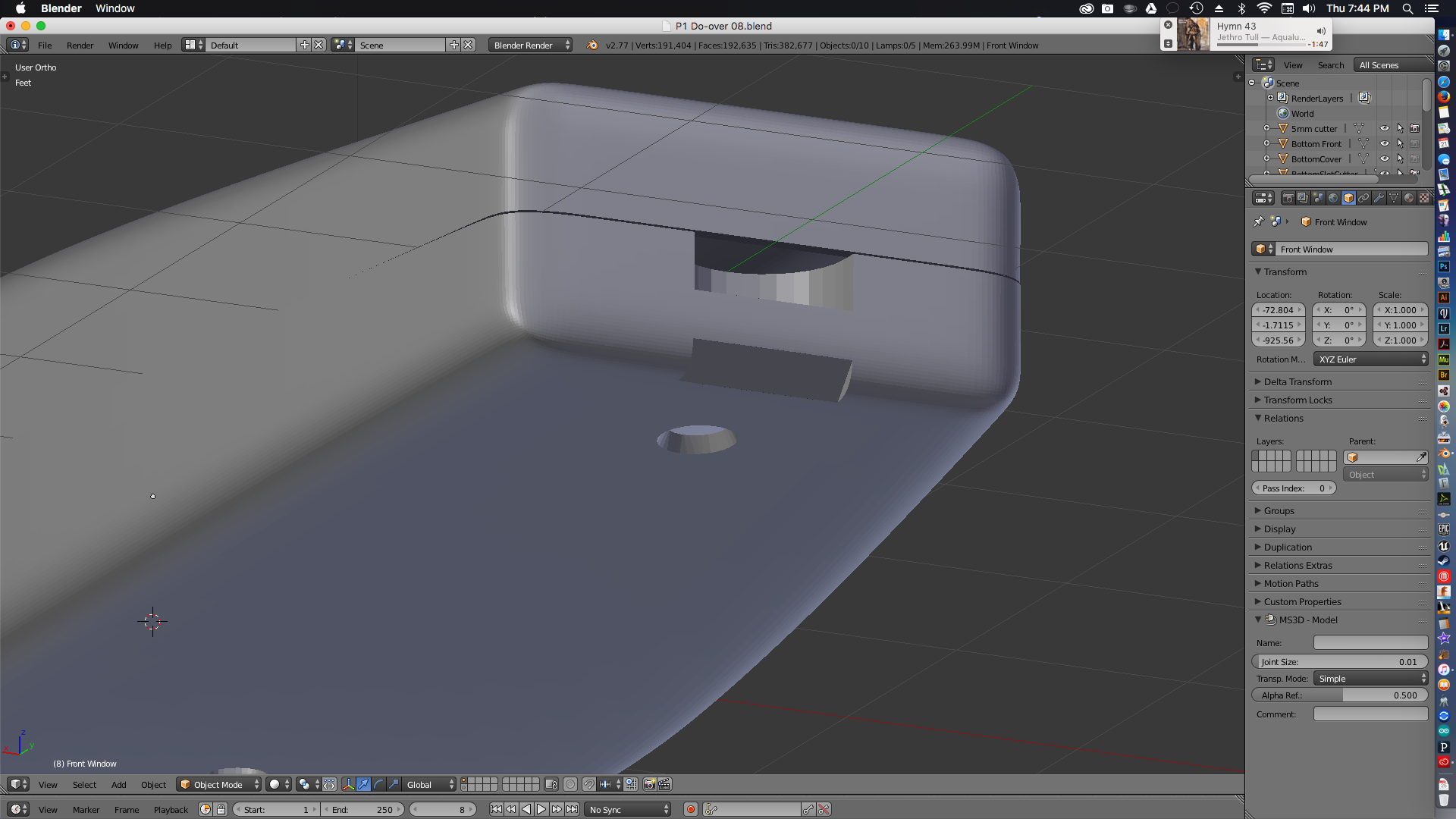Open the Render properties tab

click(x=1288, y=198)
